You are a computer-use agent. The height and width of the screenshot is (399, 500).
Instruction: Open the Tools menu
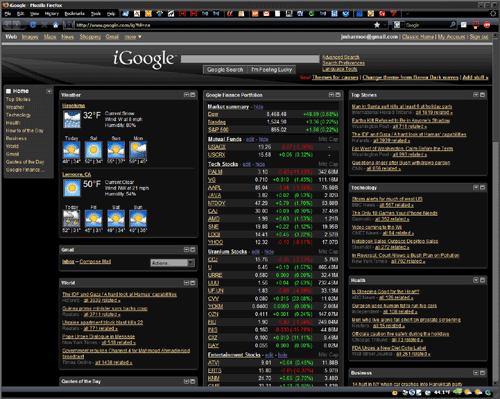[x=96, y=14]
